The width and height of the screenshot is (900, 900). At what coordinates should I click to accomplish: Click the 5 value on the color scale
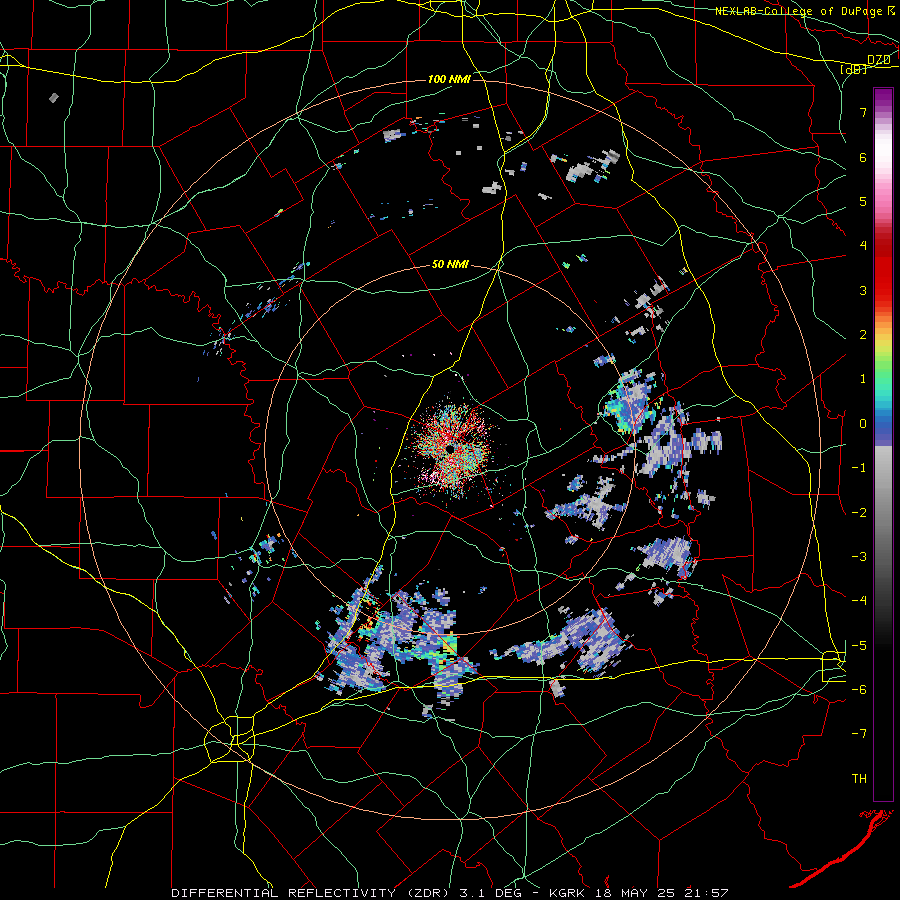863,201
